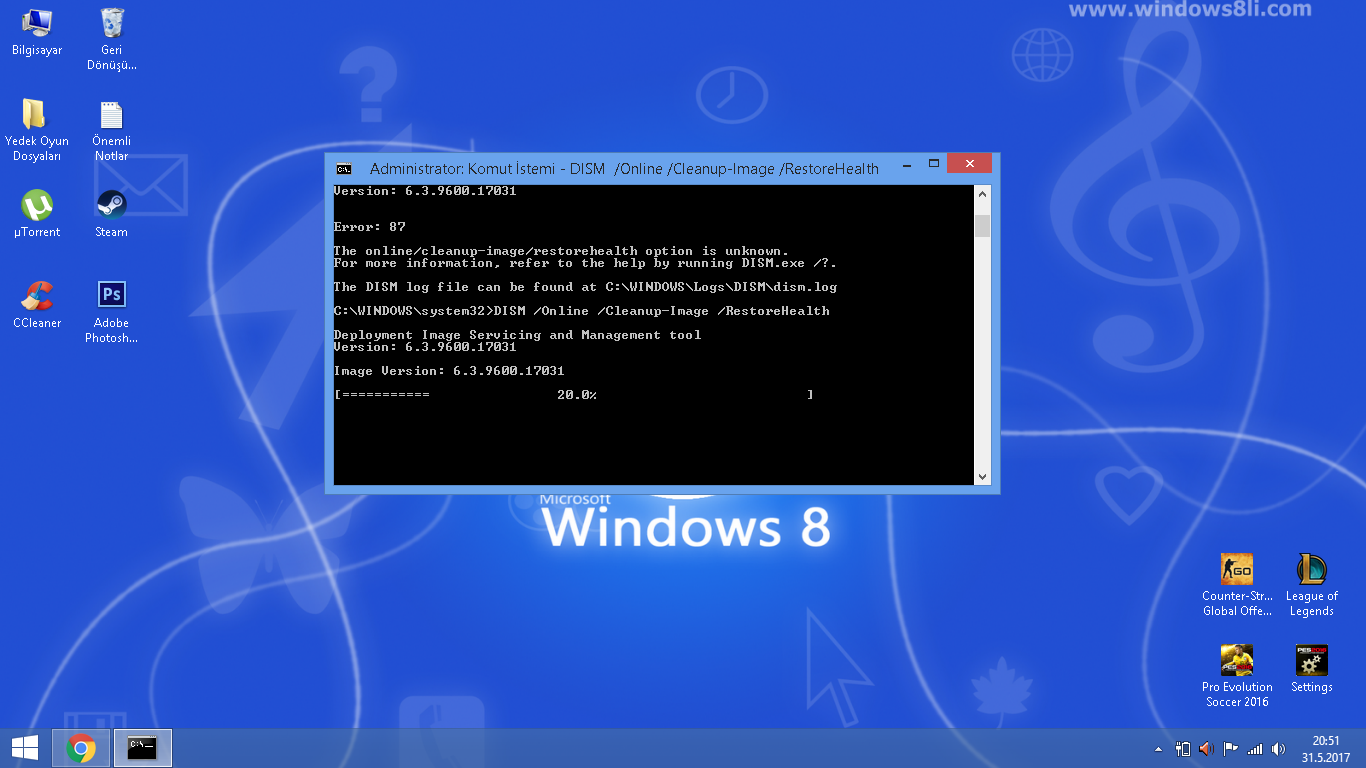The height and width of the screenshot is (768, 1366).
Task: Open the white speaker volume icon
Action: tap(1279, 748)
